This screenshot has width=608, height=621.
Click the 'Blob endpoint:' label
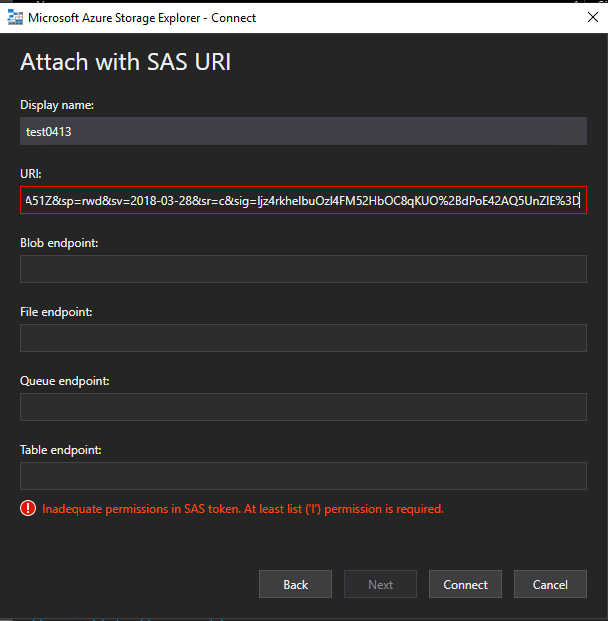[x=59, y=243]
